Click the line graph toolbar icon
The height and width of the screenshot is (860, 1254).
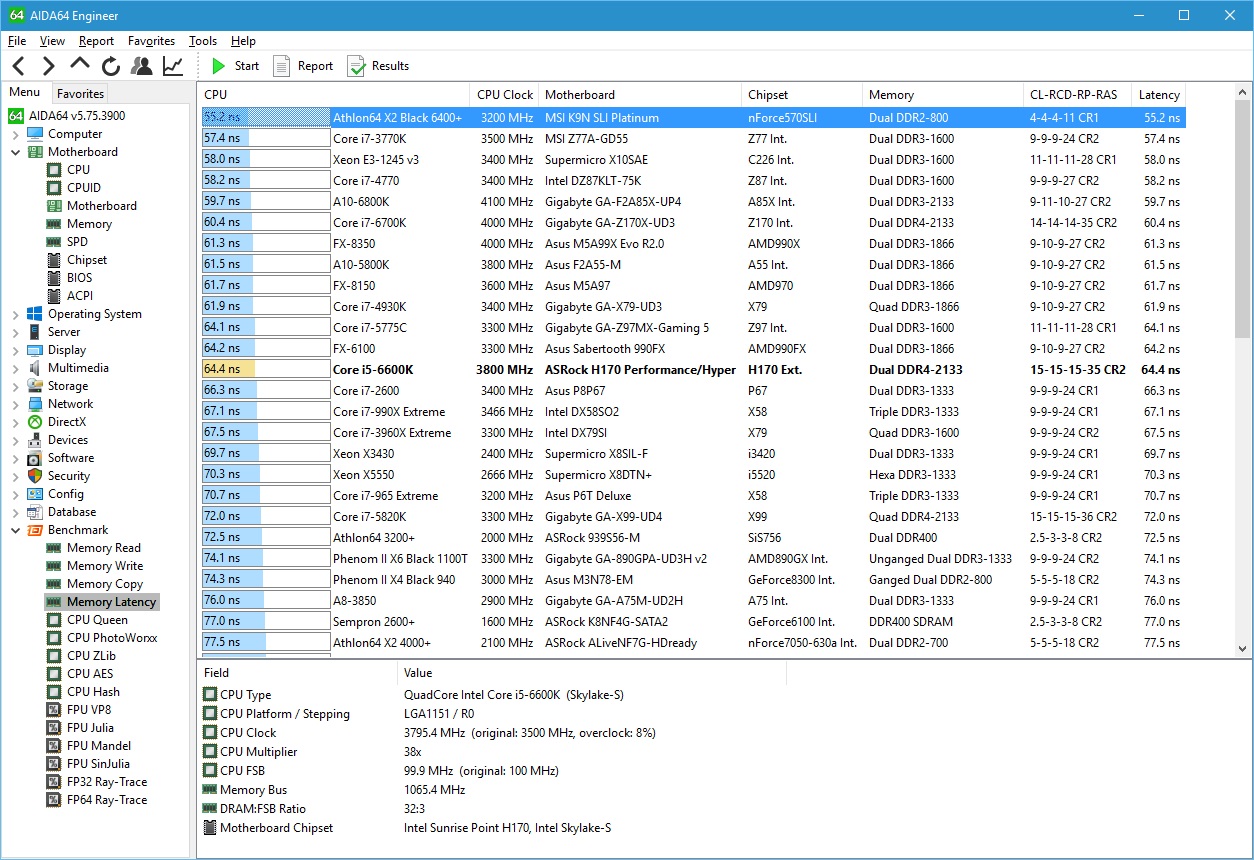click(173, 66)
